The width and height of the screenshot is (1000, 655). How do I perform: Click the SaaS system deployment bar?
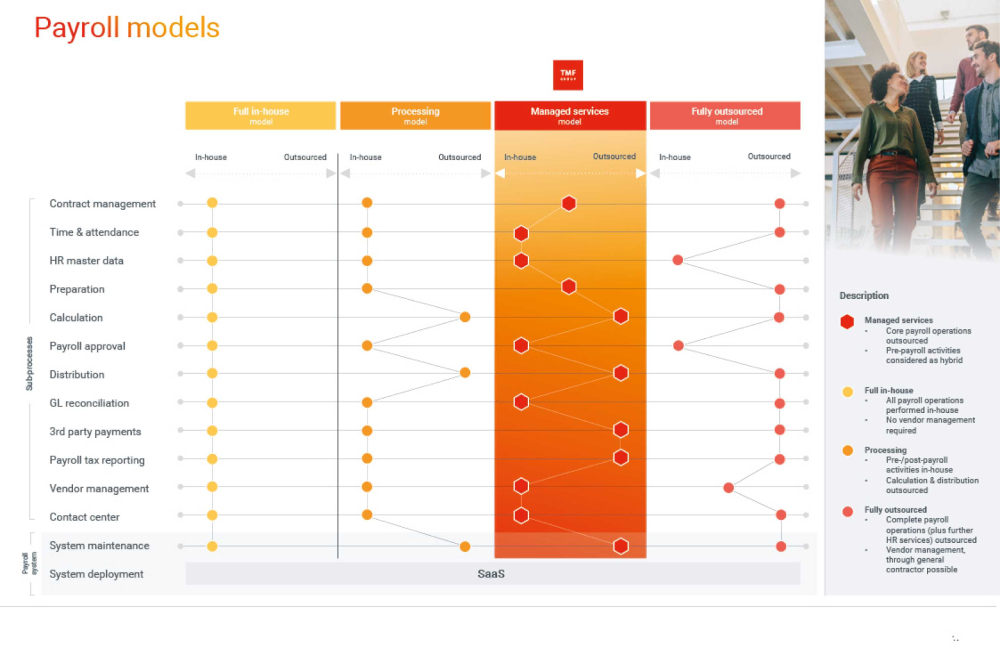point(492,574)
